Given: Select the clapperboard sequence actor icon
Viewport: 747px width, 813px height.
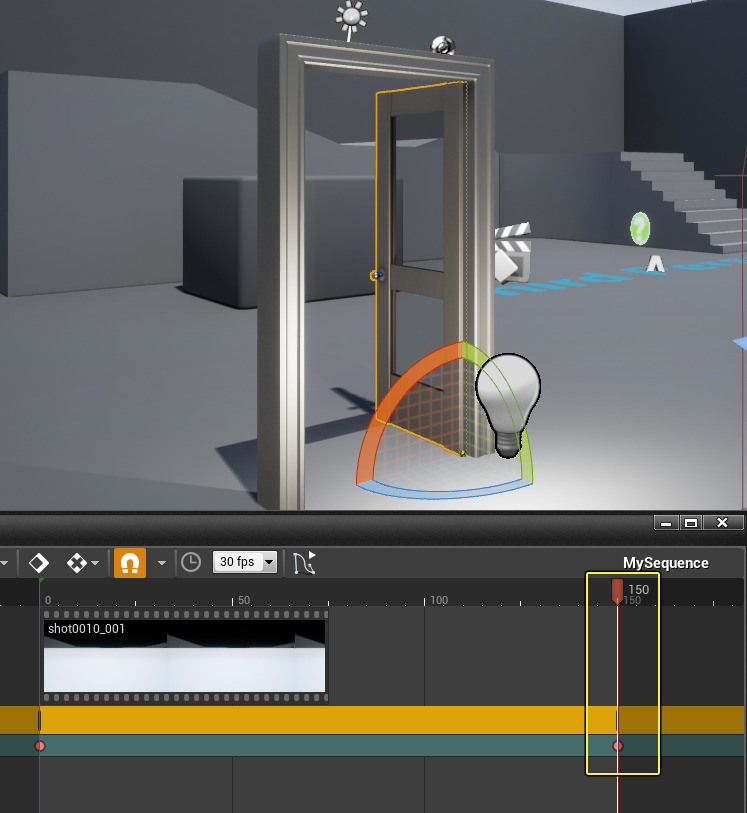Looking at the screenshot, I should tap(511, 254).
